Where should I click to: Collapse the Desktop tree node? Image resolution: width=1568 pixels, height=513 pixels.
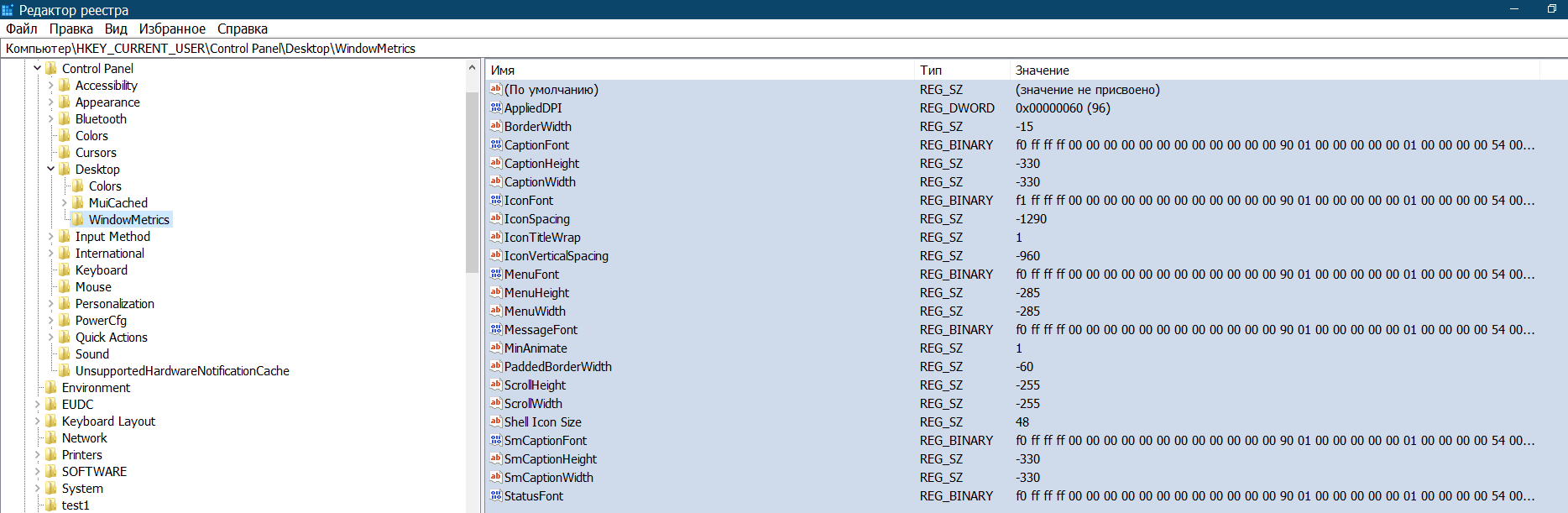point(50,170)
